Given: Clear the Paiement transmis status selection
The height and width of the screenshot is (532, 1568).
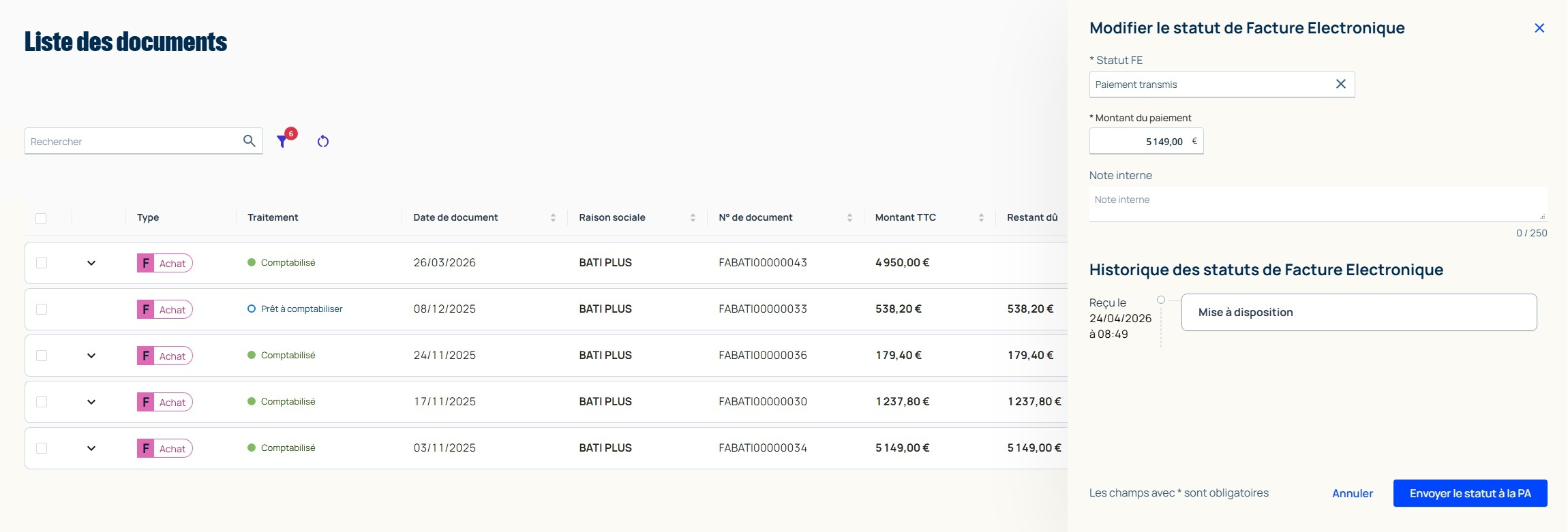Looking at the screenshot, I should coord(1340,84).
